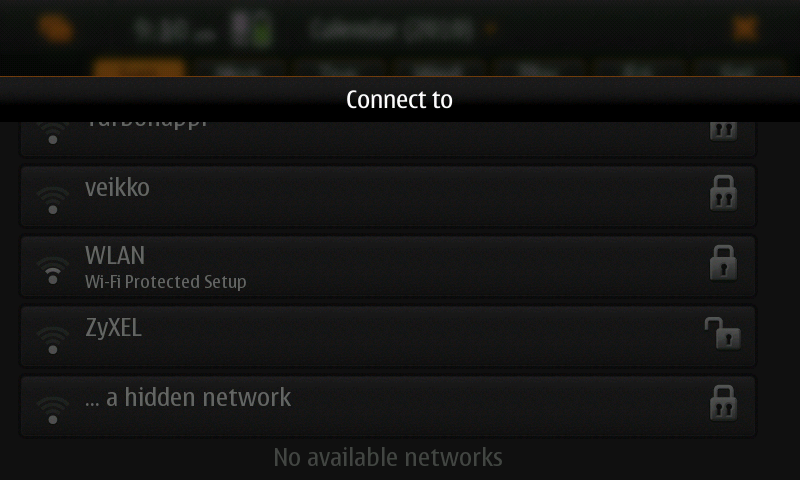Tap the 'No available networks' label

(x=388, y=457)
